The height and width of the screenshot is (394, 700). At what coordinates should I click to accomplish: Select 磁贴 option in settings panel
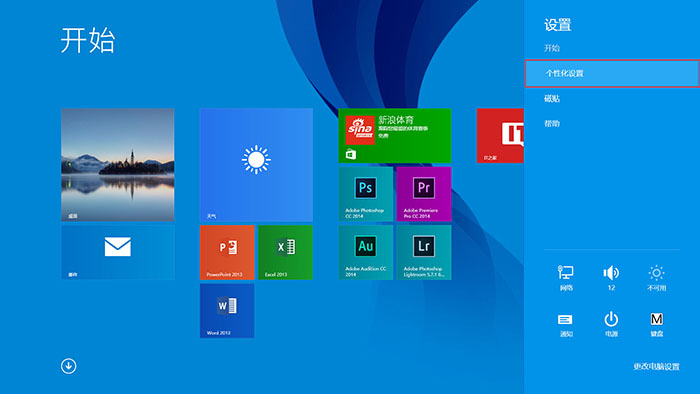(552, 99)
